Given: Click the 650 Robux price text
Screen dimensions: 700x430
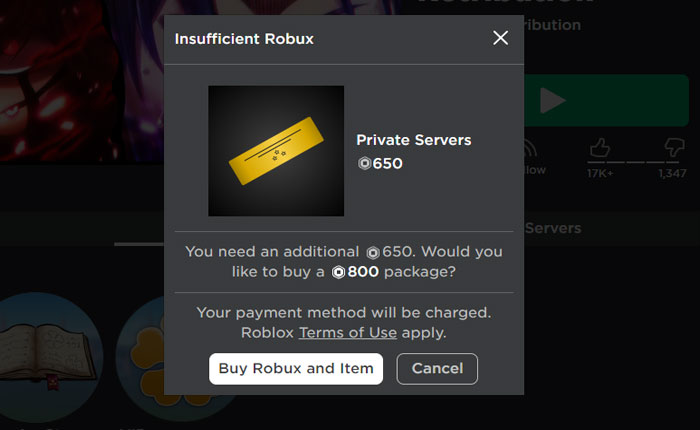Looking at the screenshot, I should 387,163.
